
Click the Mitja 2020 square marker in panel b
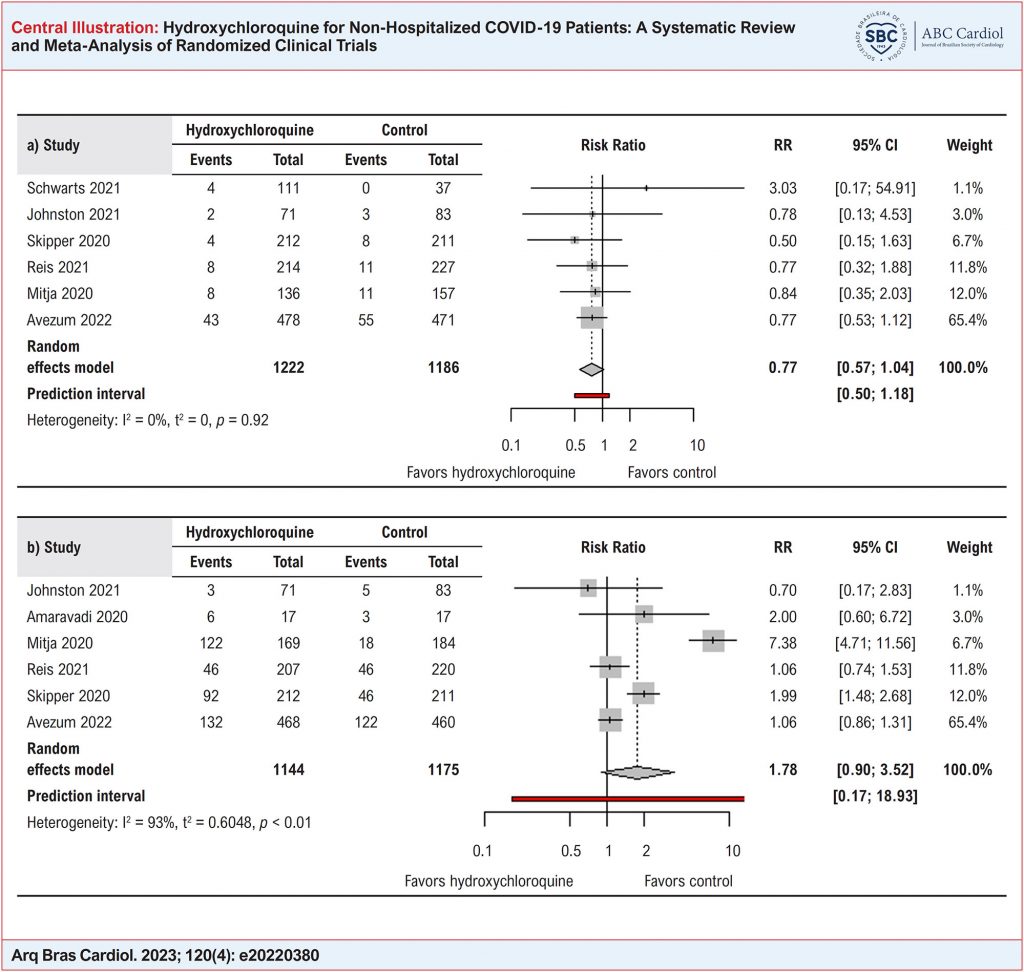tap(713, 640)
